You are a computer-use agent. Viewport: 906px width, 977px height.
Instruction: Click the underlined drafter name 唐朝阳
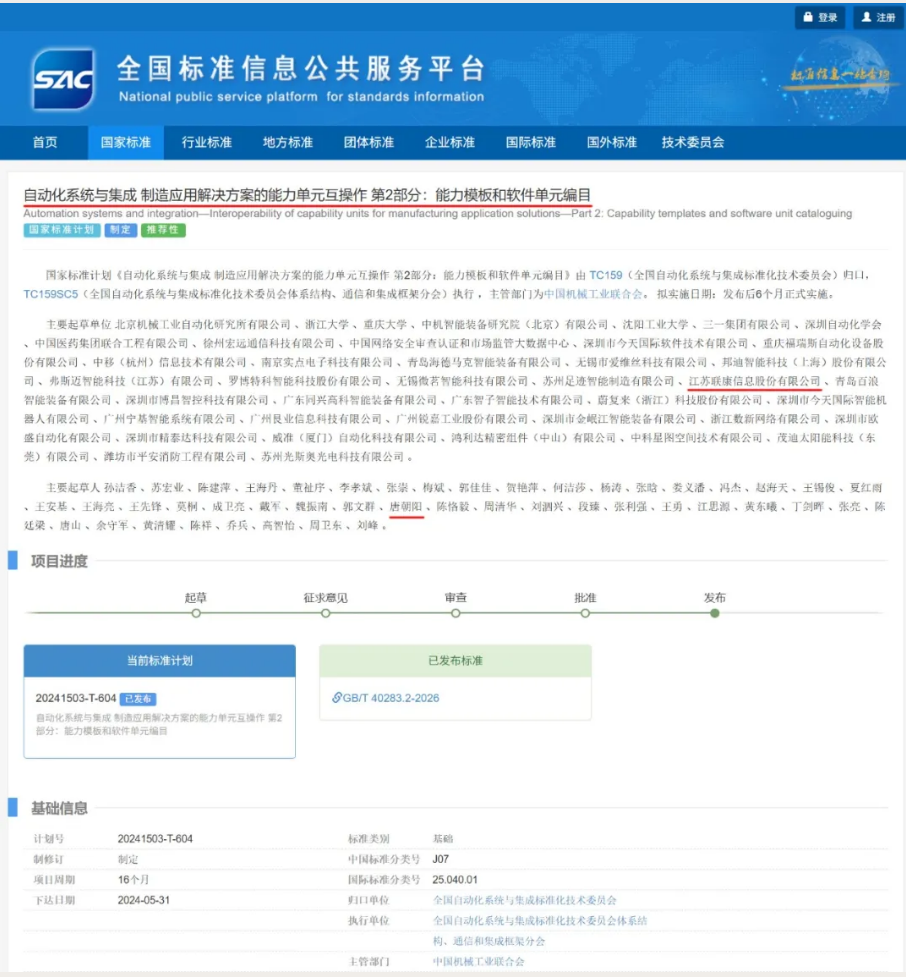coord(406,507)
